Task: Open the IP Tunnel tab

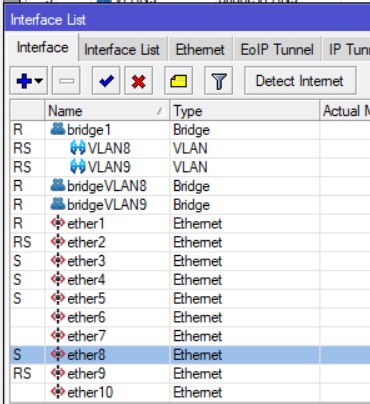Action: tap(347, 50)
